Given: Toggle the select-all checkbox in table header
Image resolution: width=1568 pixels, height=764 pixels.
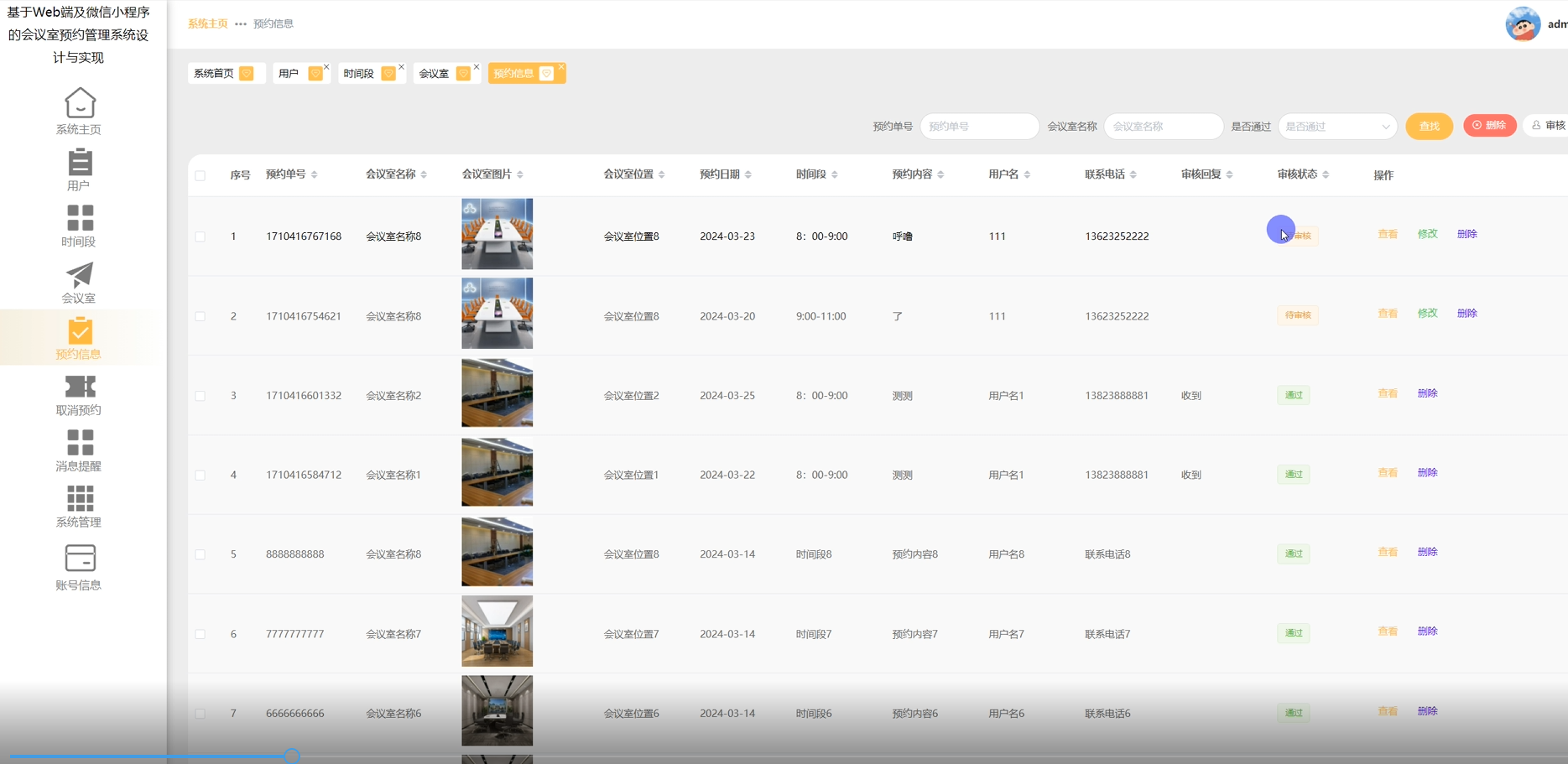Looking at the screenshot, I should [x=200, y=174].
